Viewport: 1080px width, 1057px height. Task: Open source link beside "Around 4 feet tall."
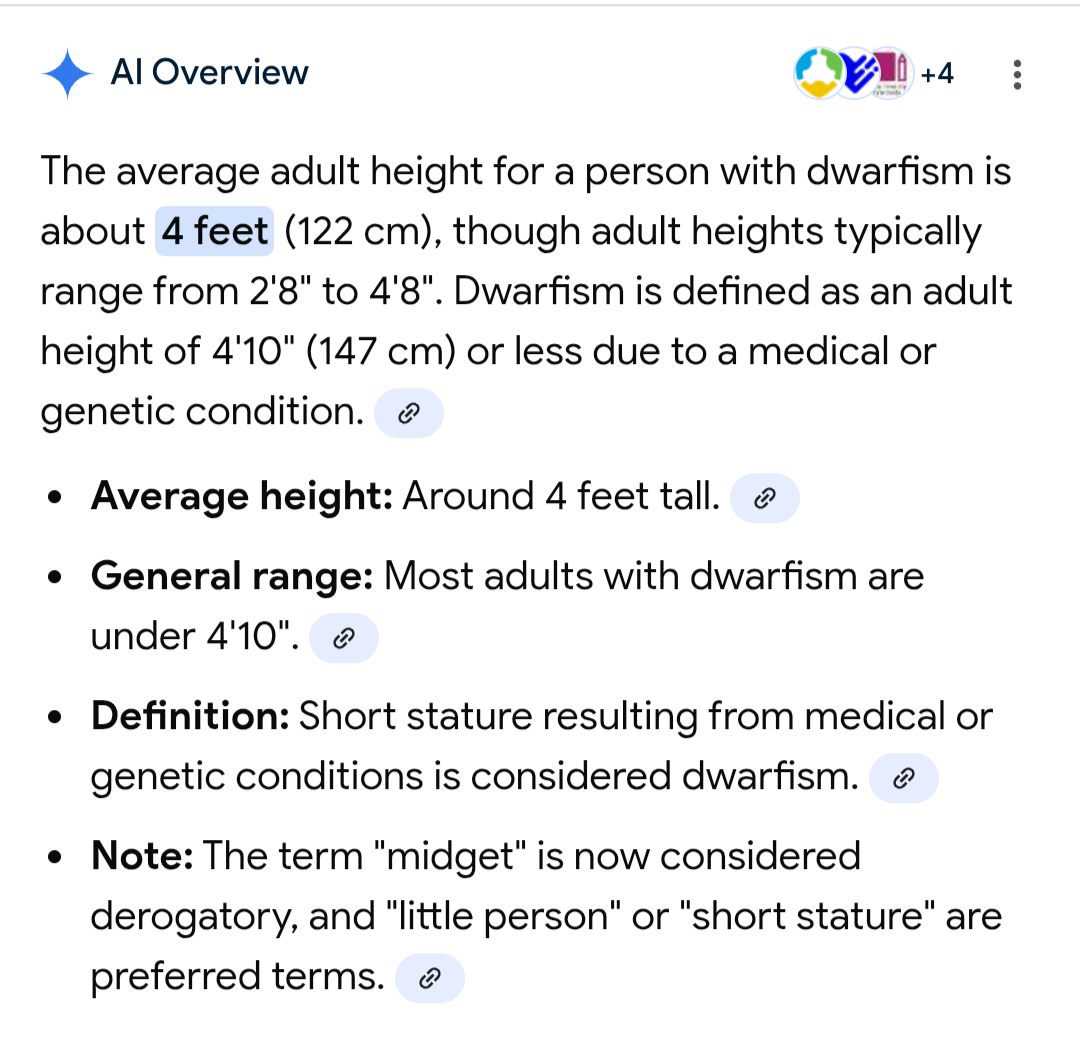[765, 498]
